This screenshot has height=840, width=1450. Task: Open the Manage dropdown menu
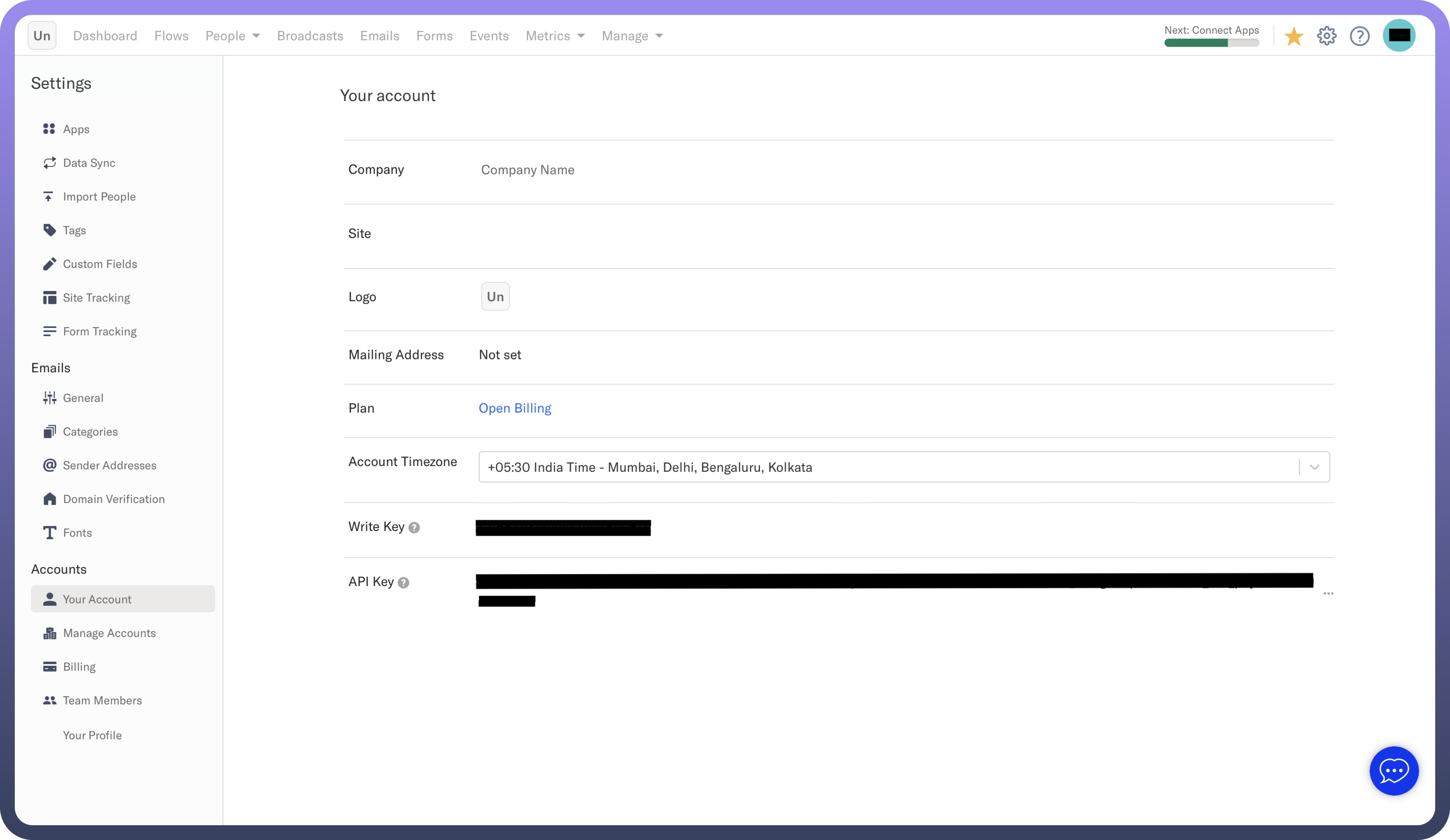click(x=632, y=35)
